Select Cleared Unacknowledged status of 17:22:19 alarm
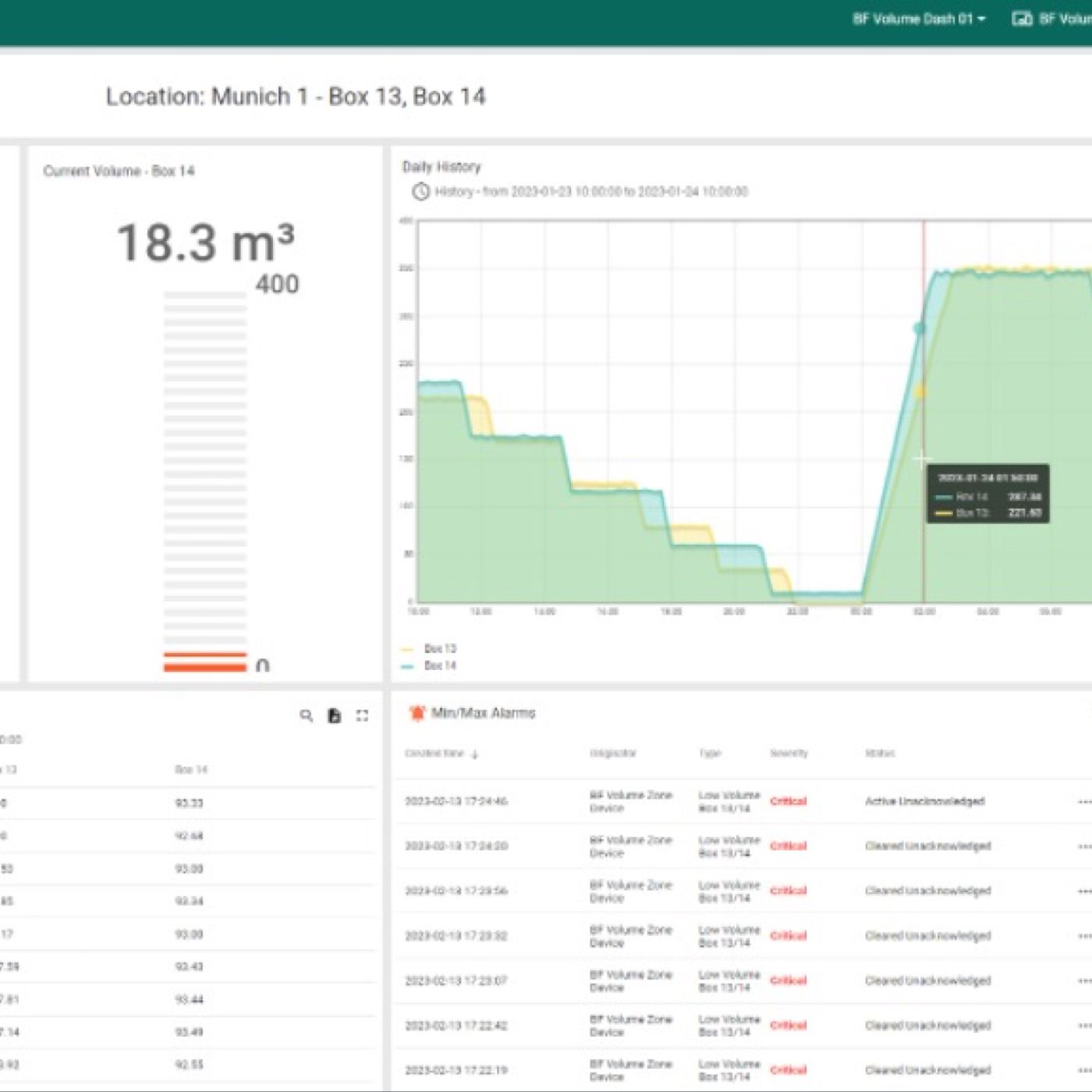 point(928,1070)
